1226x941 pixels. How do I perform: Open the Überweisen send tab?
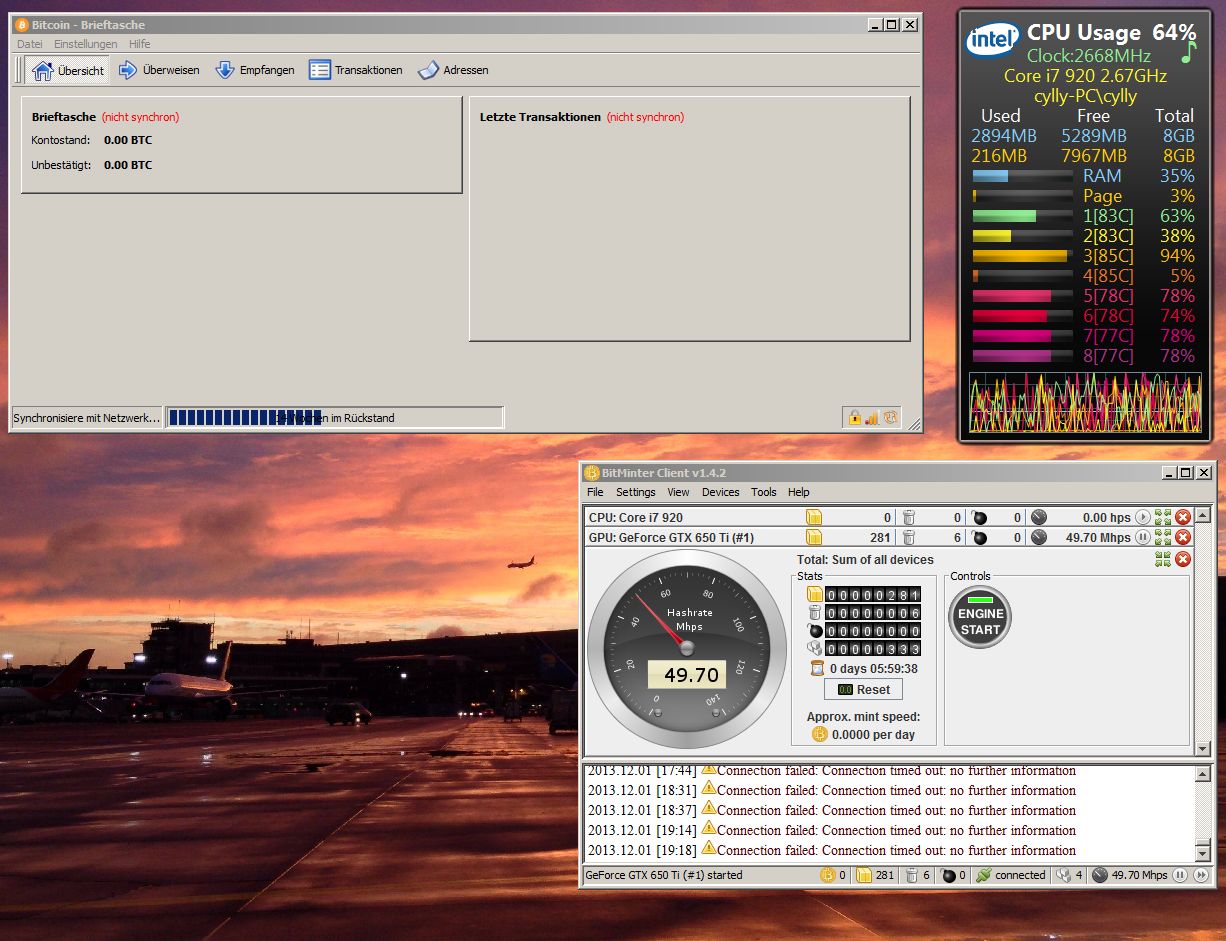[x=159, y=71]
